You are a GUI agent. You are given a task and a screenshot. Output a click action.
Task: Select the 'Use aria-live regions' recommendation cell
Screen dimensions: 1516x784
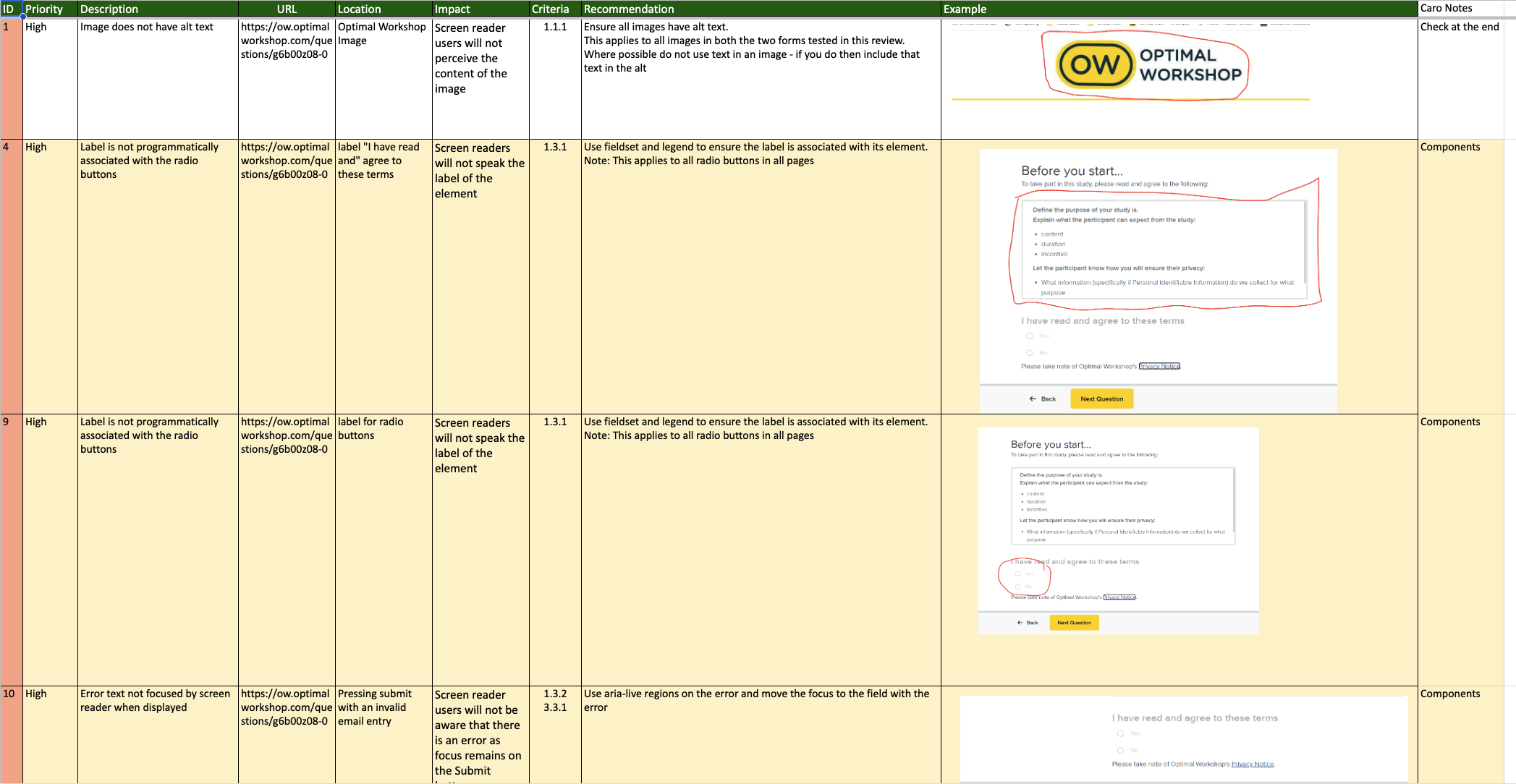[x=761, y=735]
